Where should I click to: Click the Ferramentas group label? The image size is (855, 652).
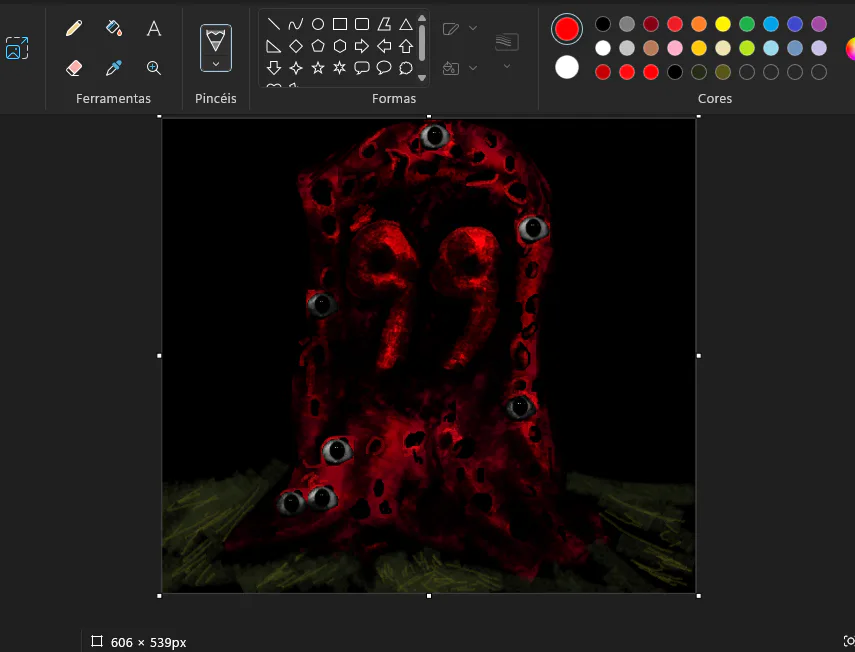click(x=113, y=99)
